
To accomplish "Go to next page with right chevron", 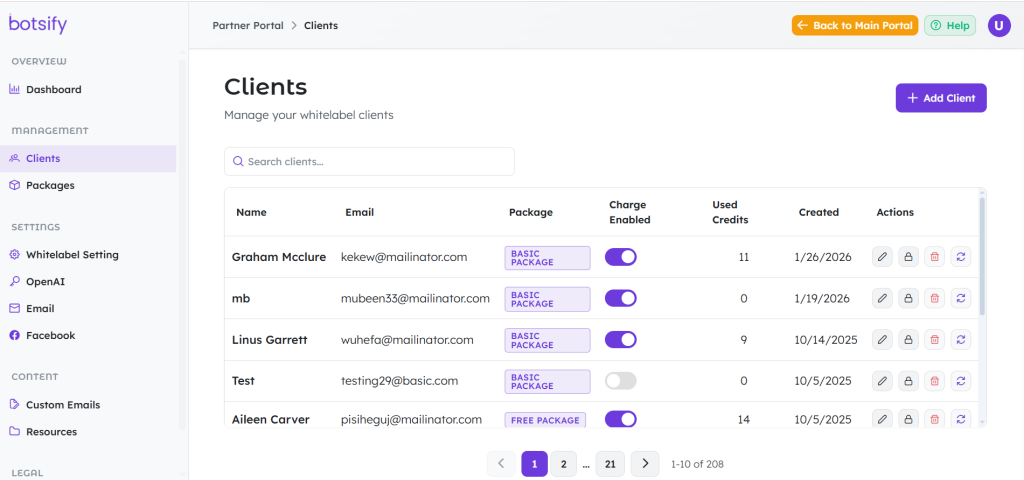I will (645, 464).
